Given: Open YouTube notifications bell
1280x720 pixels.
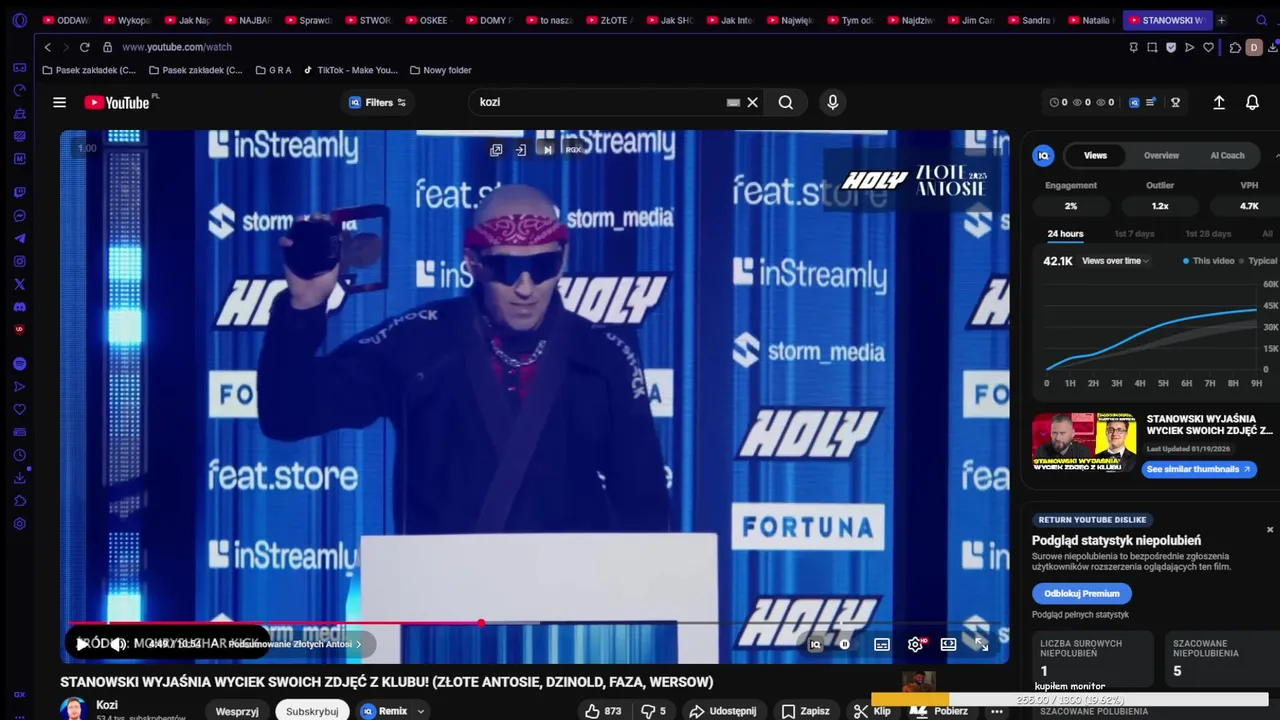Looking at the screenshot, I should [x=1252, y=102].
